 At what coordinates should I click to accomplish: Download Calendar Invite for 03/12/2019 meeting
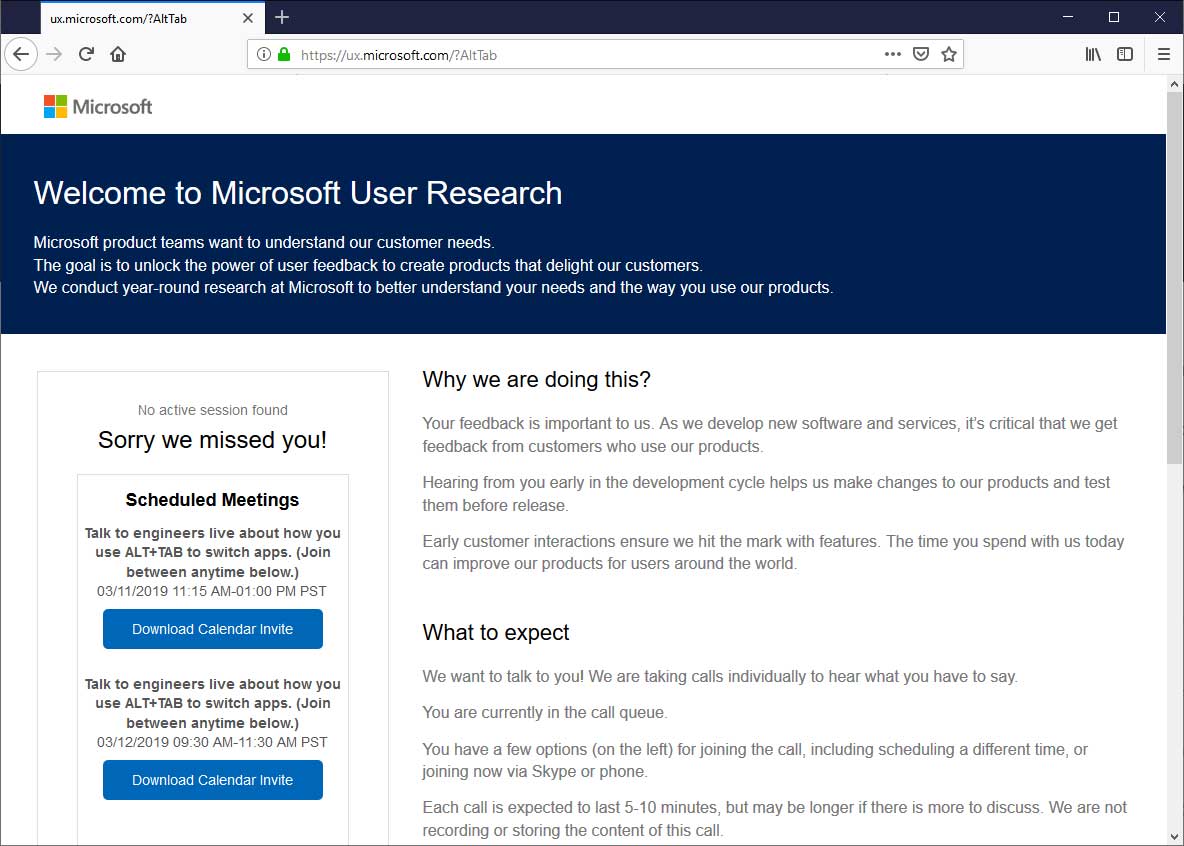pos(213,780)
